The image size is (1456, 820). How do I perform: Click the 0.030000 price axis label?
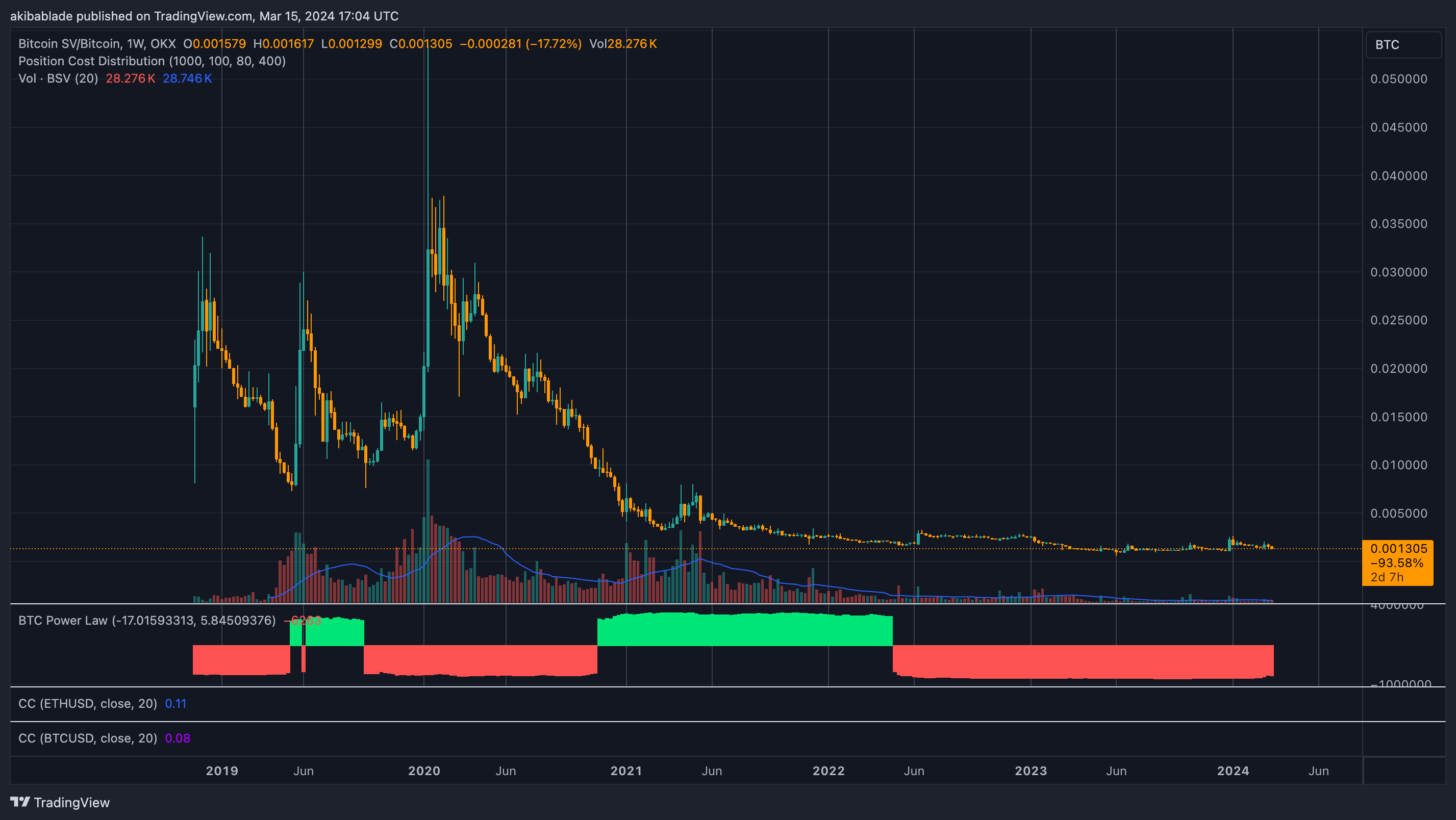tap(1399, 272)
